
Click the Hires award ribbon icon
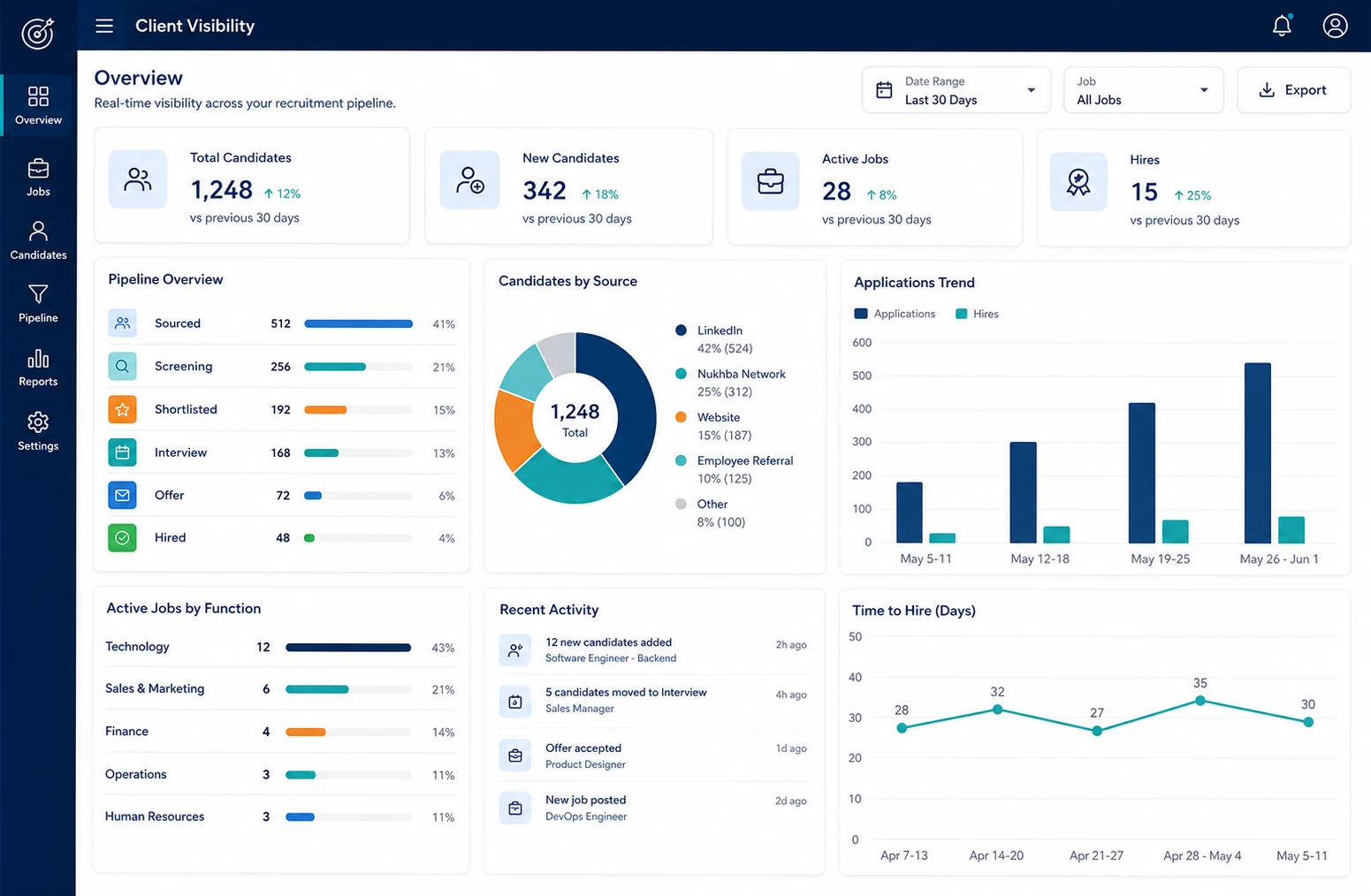coord(1078,182)
